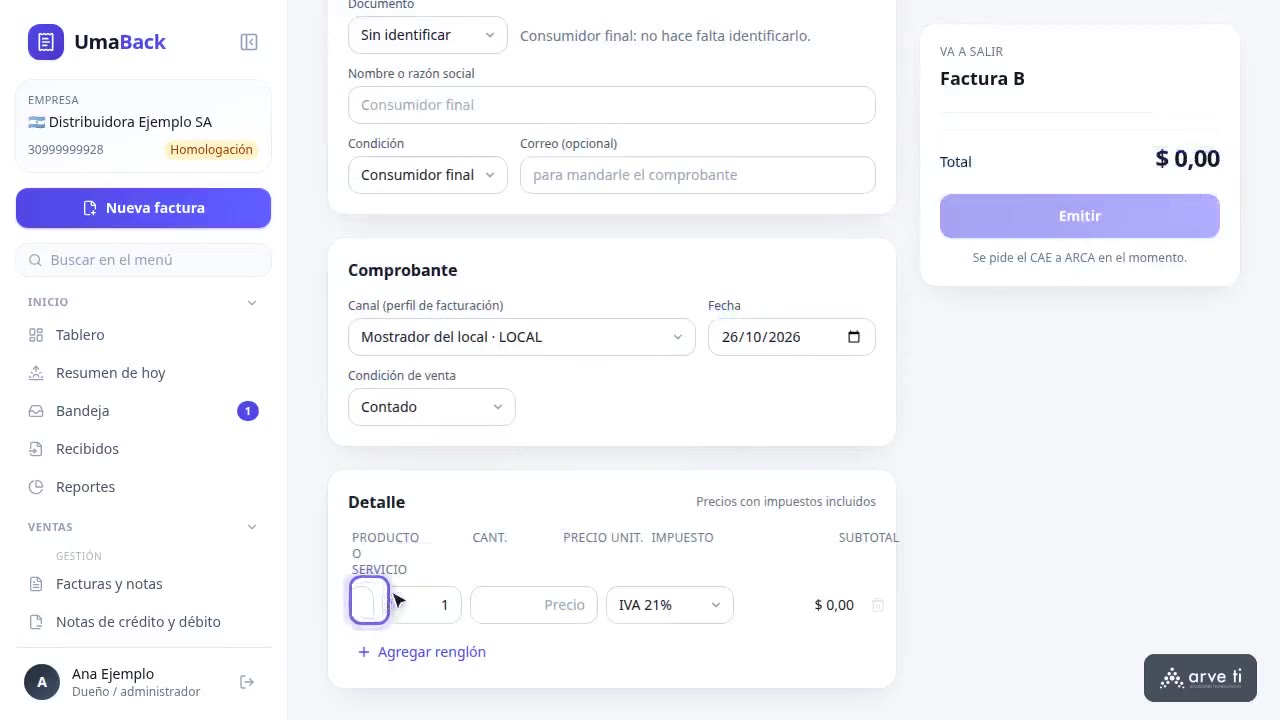
Task: Click the Bandeja inbox icon
Action: point(36,411)
